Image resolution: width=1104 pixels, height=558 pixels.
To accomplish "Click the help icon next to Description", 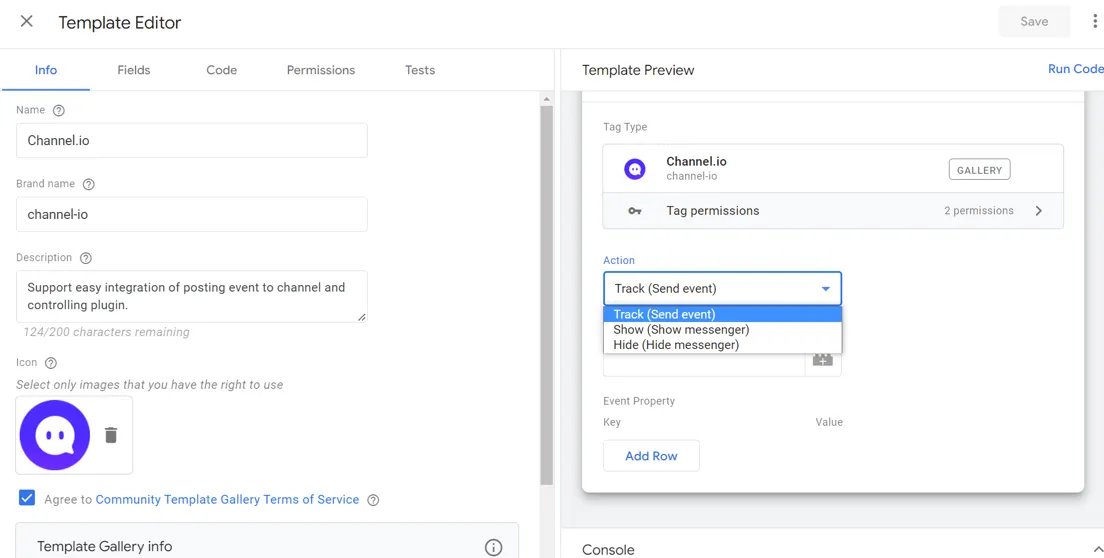I will pyautogui.click(x=86, y=259).
